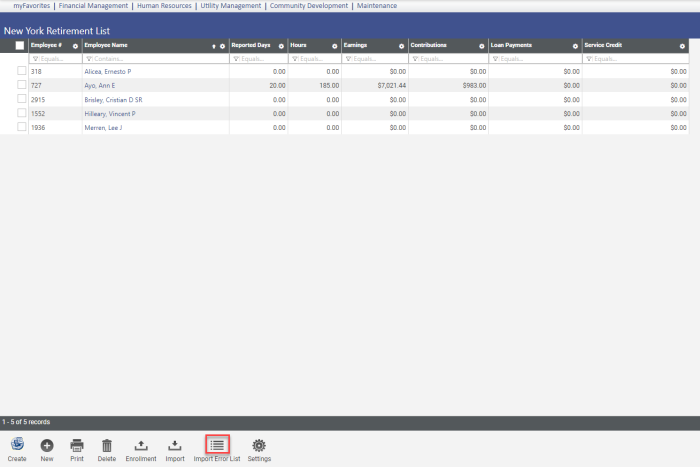Click the Create icon in bottom toolbar
The image size is (700, 467).
coord(17,445)
